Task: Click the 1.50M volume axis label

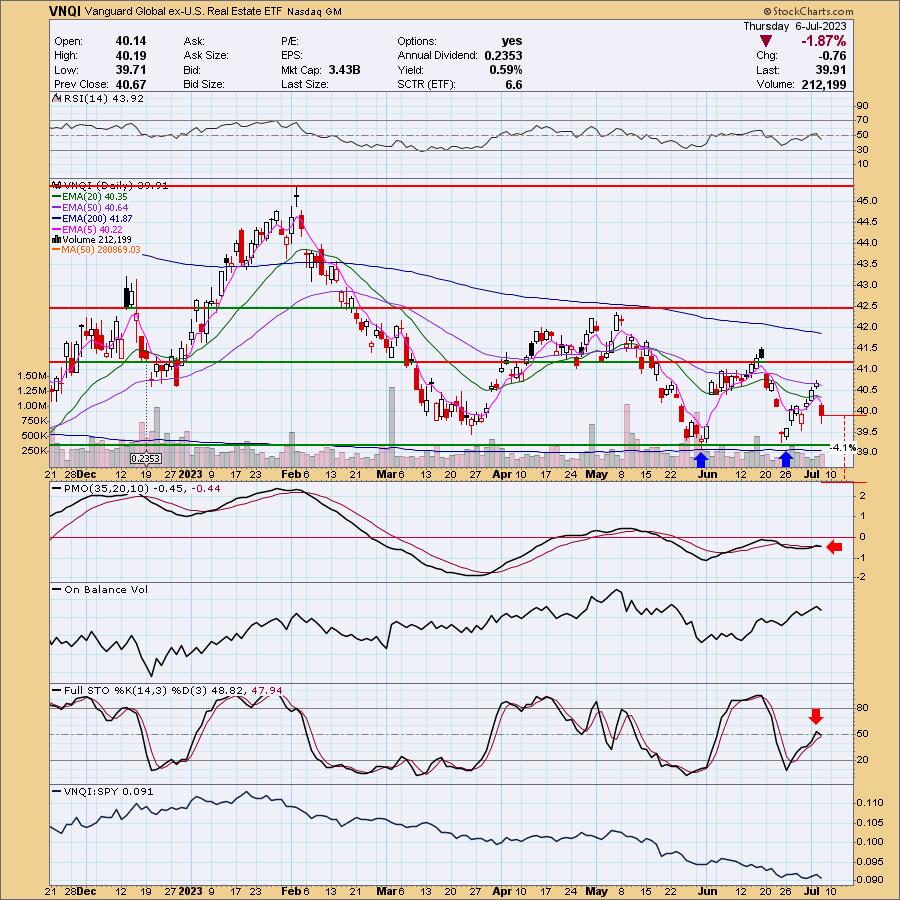Action: [x=32, y=376]
